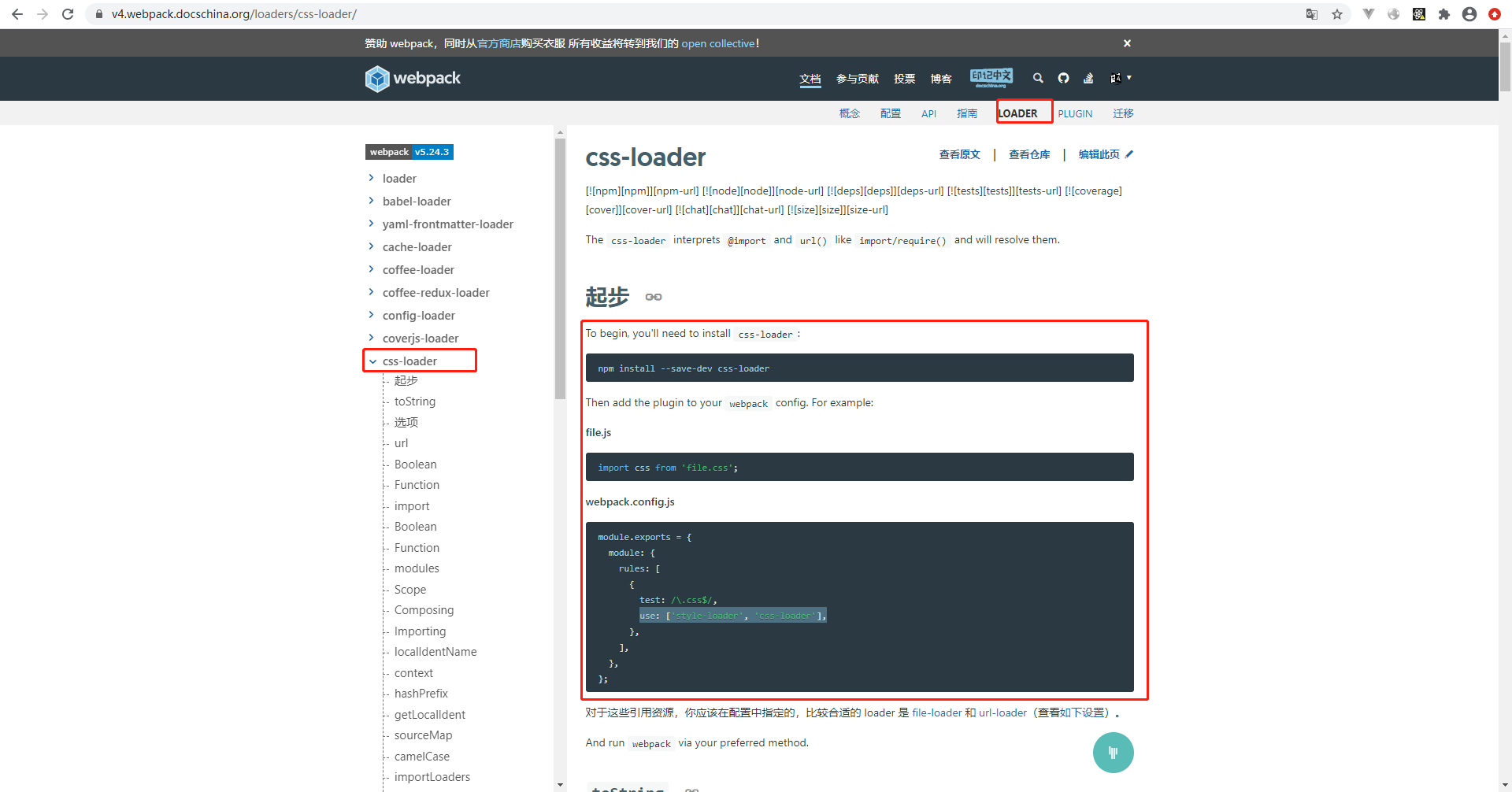Image resolution: width=1512 pixels, height=792 pixels.
Task: Click the 印记中文 logo
Action: 991,77
